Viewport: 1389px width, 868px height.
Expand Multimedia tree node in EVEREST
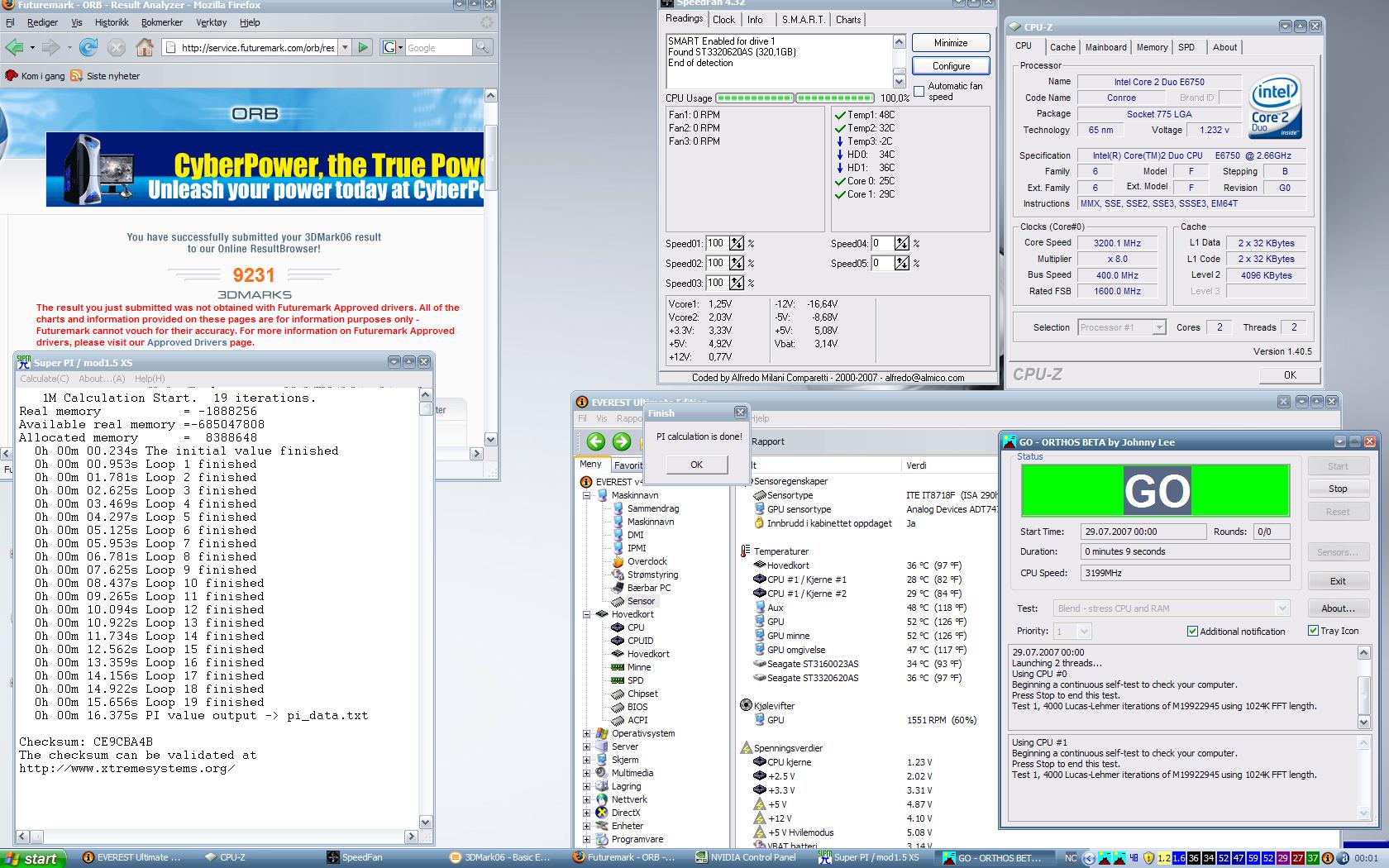pyautogui.click(x=587, y=773)
